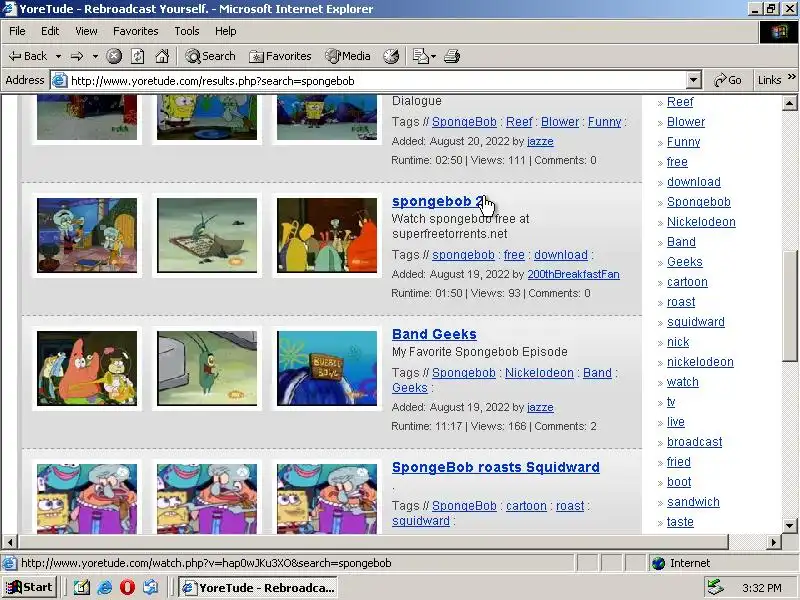Expand the address bar dropdown arrow
800x600 pixels.
(693, 81)
